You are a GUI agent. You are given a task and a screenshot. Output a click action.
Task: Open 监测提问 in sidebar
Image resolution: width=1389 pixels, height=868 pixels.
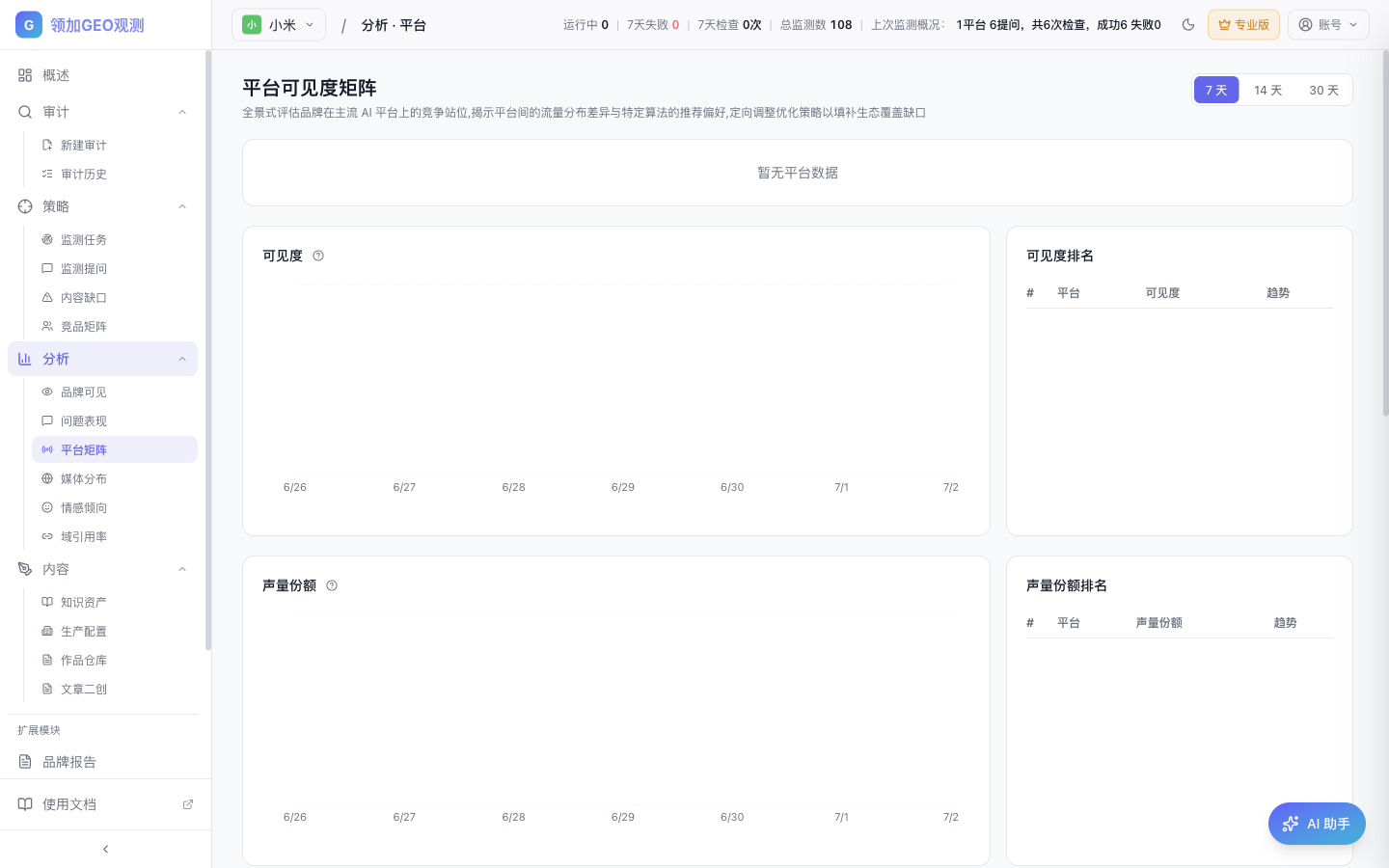click(x=115, y=268)
